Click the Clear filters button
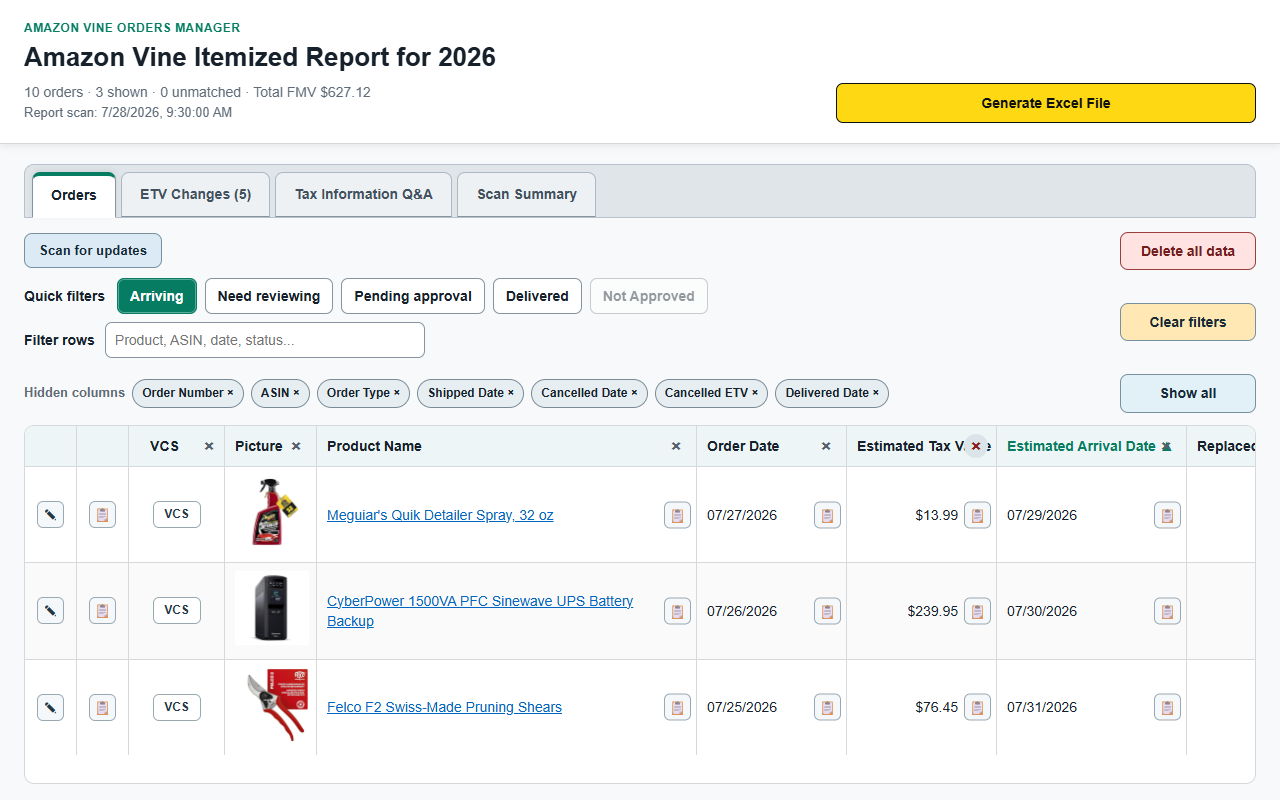Screen dimensions: 1280x800 1188,322
